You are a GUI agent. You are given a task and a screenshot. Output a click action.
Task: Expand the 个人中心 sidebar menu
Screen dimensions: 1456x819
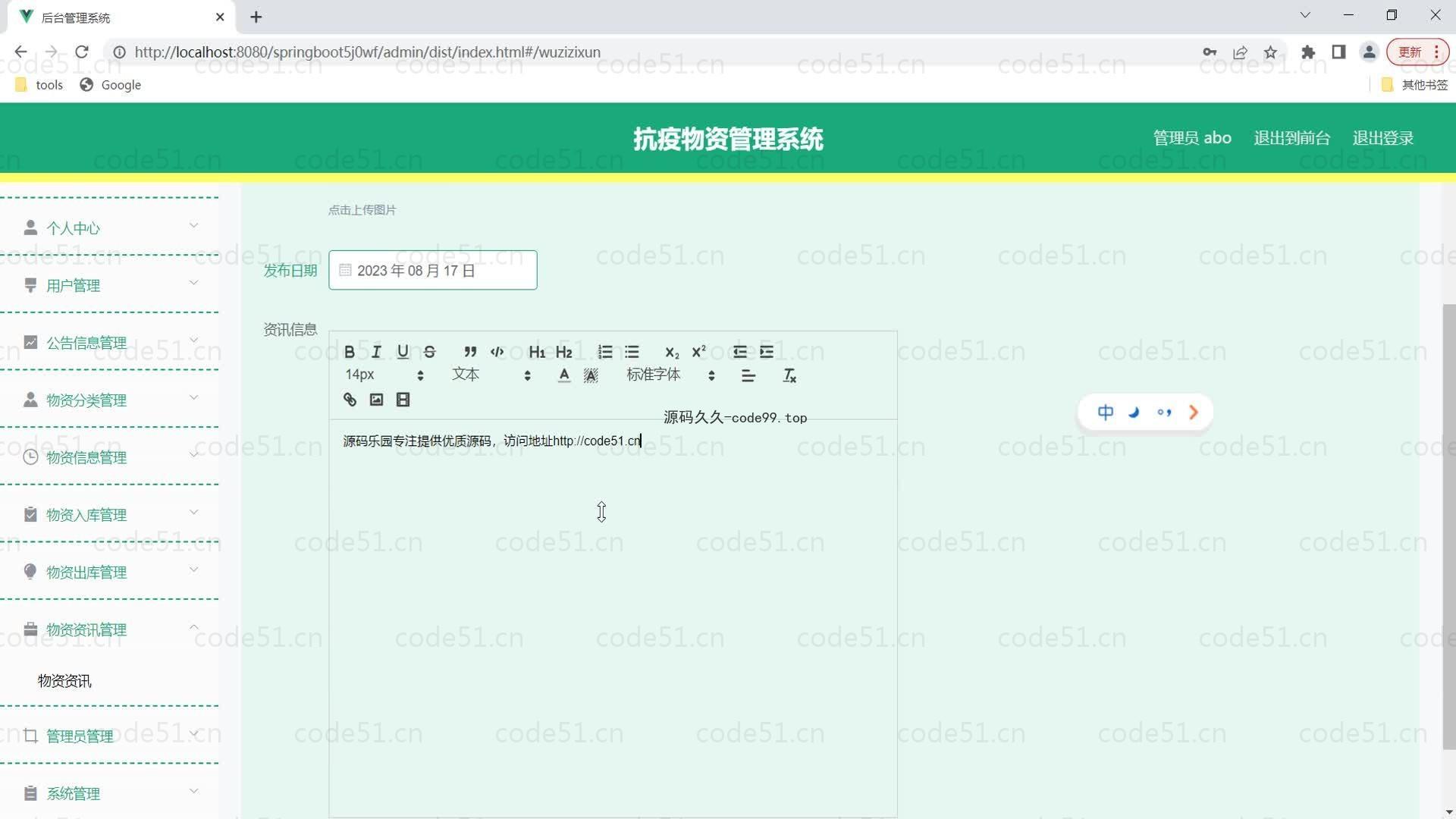click(110, 228)
